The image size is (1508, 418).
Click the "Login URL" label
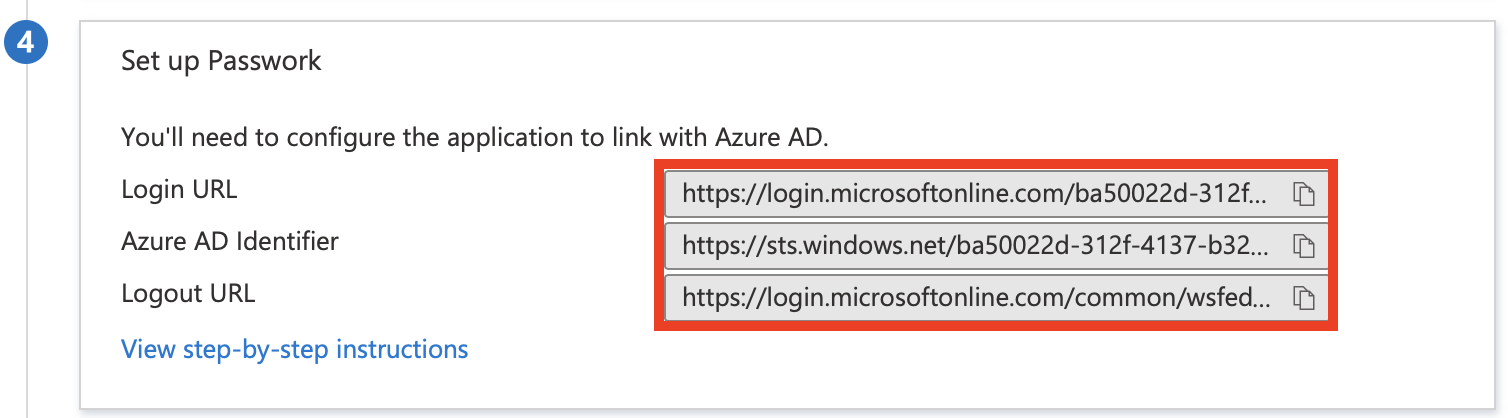tap(179, 189)
